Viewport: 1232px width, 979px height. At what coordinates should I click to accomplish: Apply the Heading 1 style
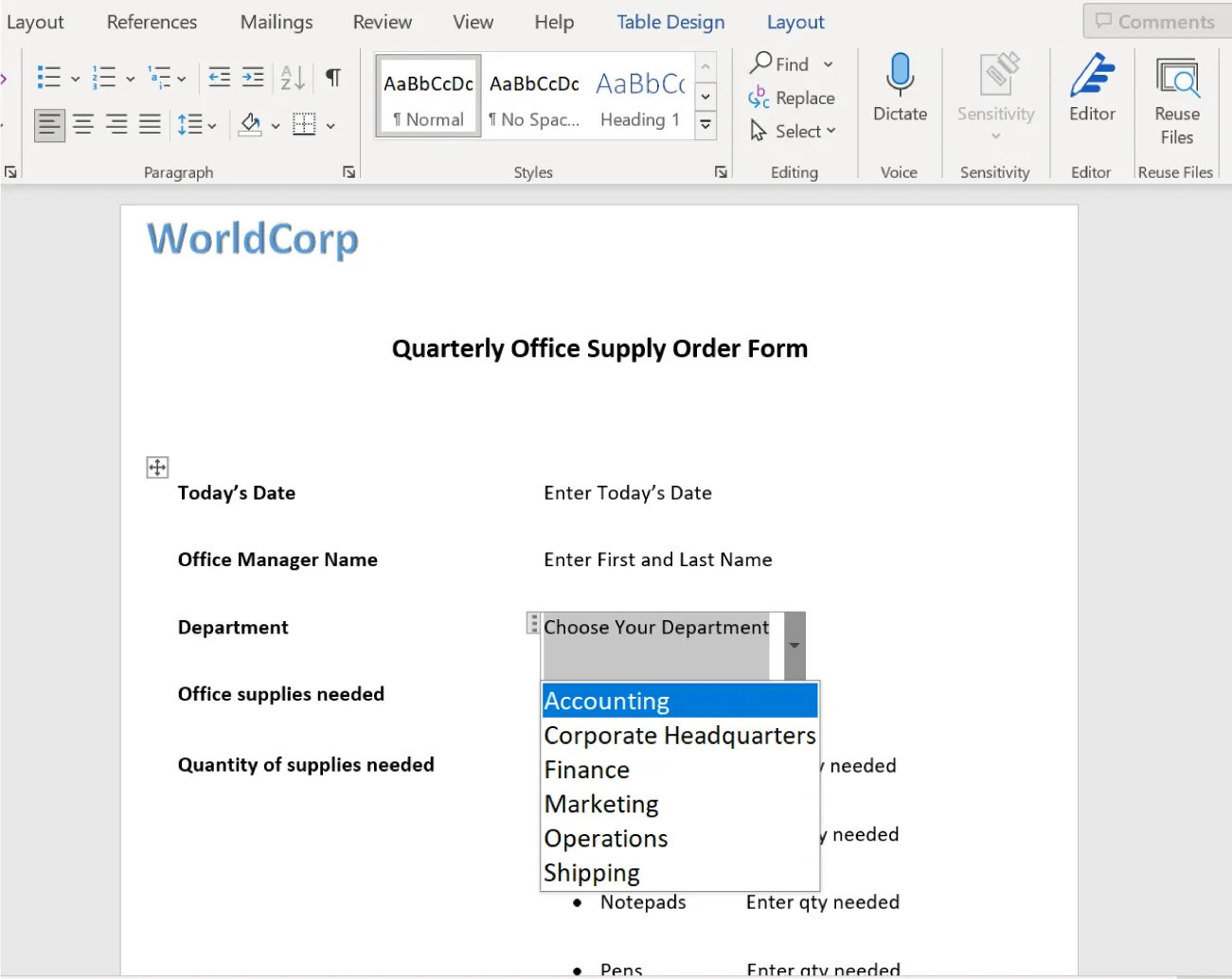coord(640,95)
